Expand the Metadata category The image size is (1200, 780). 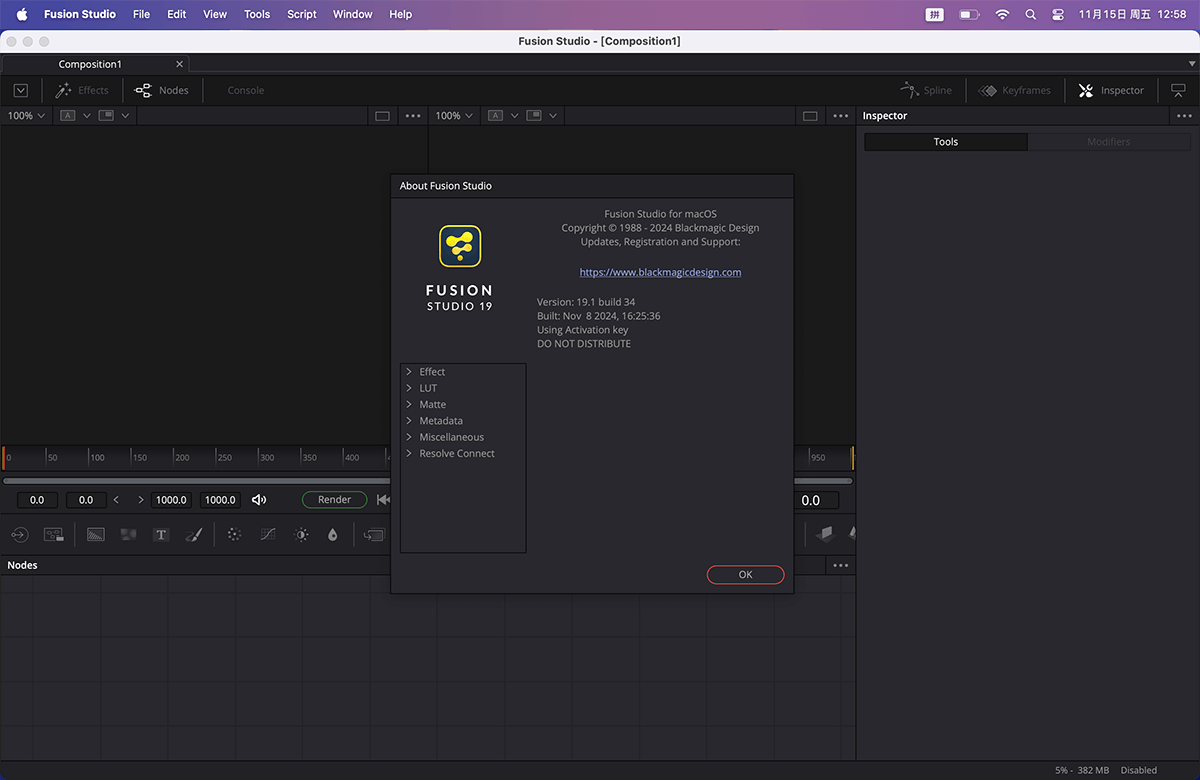pyautogui.click(x=409, y=421)
